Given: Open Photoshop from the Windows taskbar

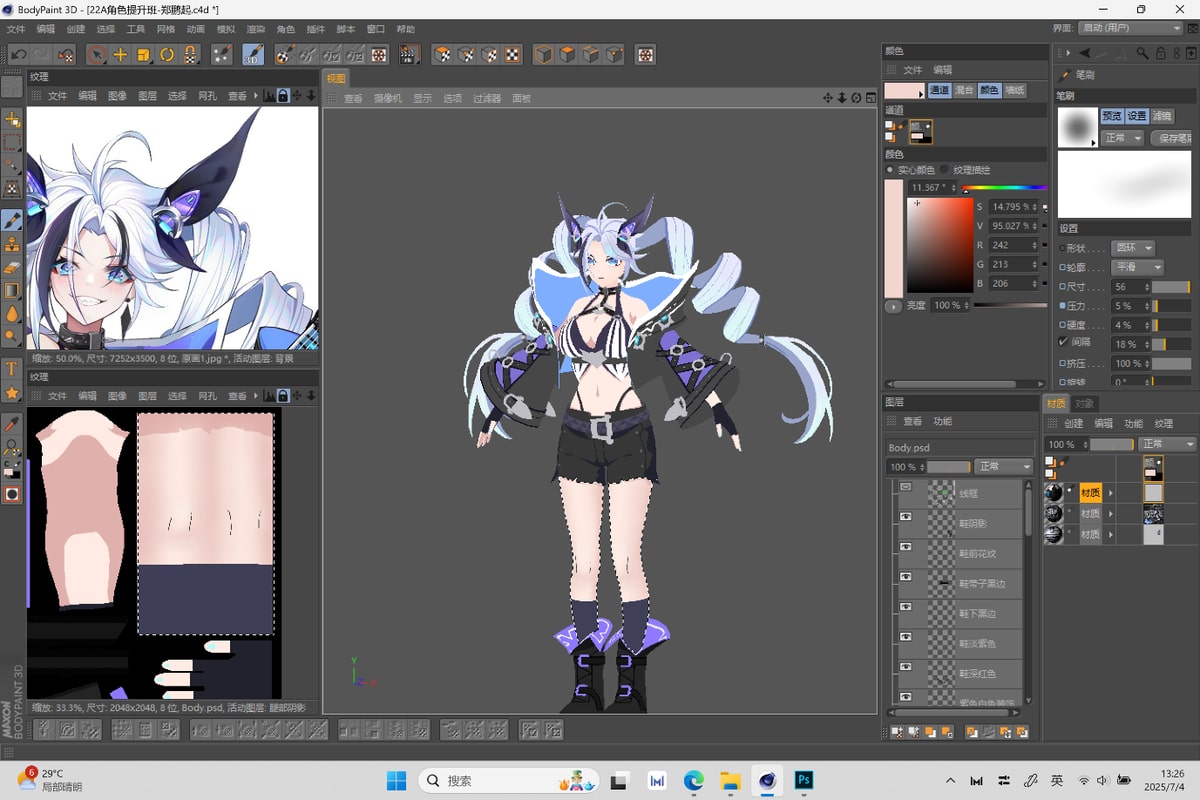Looking at the screenshot, I should [803, 780].
